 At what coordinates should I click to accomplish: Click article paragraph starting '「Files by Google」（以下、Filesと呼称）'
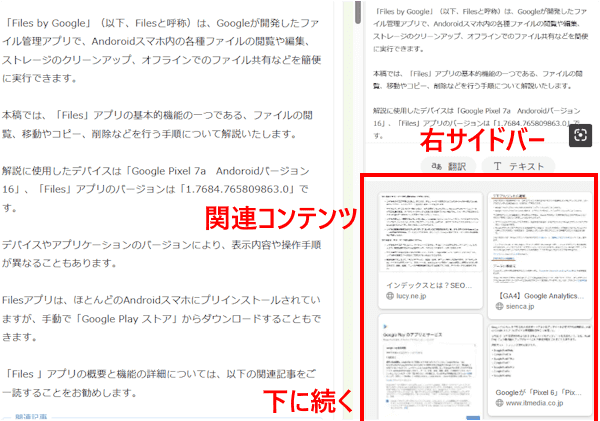coord(161,51)
